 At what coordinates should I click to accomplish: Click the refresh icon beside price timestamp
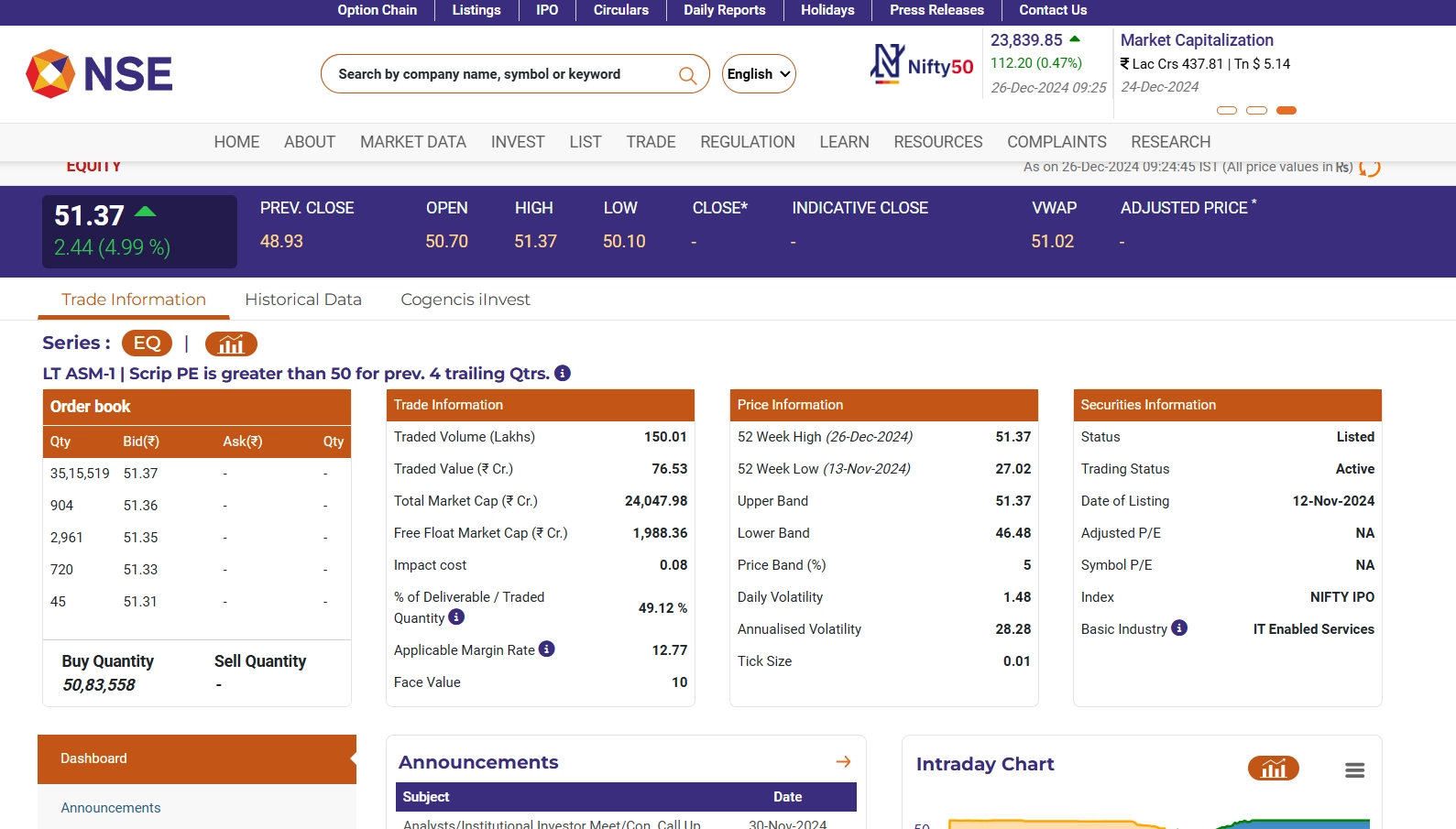click(x=1369, y=168)
